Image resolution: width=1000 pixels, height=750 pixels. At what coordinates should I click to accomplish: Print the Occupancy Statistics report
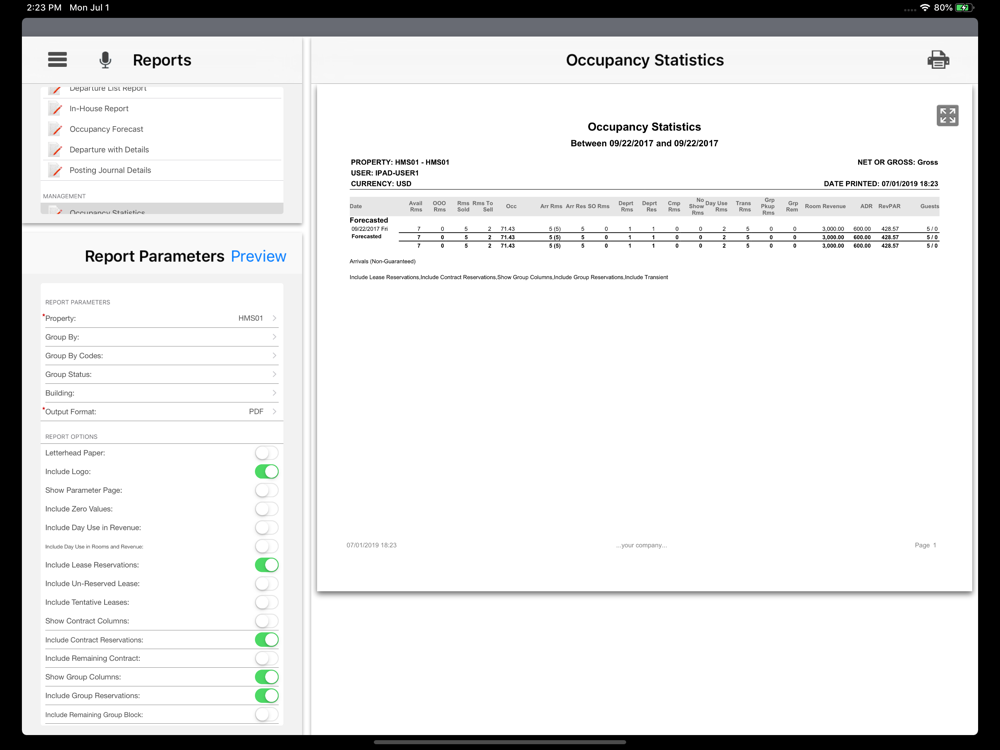tap(938, 60)
